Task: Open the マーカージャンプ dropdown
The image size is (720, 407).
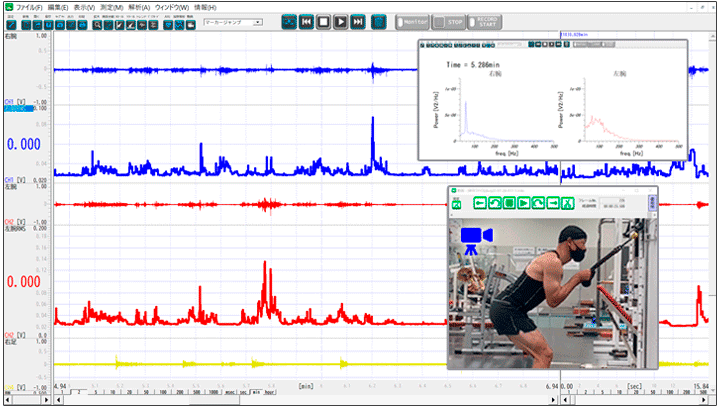Action: pyautogui.click(x=233, y=22)
